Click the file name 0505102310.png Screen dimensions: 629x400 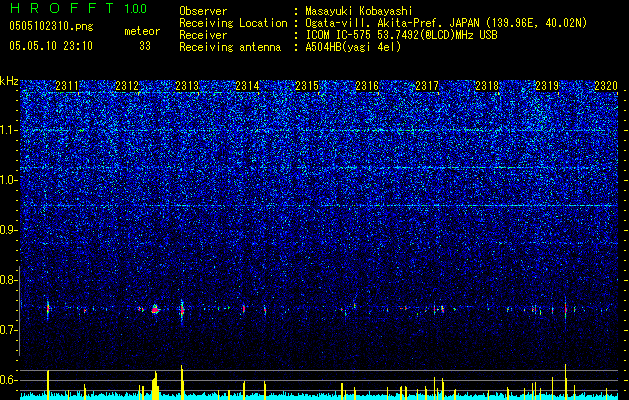(51, 27)
